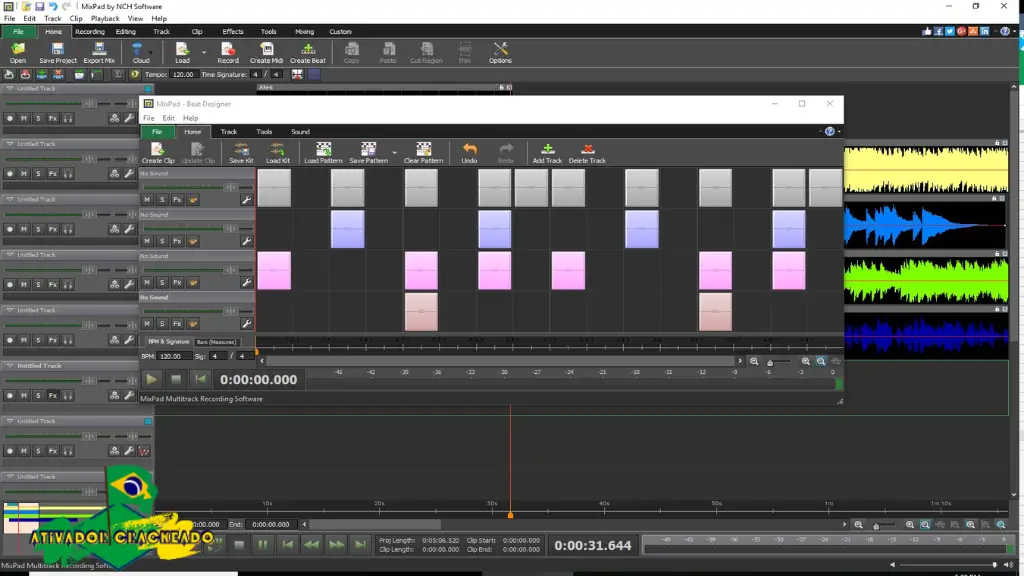Open the Sound tab in Beat Designer
This screenshot has width=1024, height=576.
(x=300, y=131)
